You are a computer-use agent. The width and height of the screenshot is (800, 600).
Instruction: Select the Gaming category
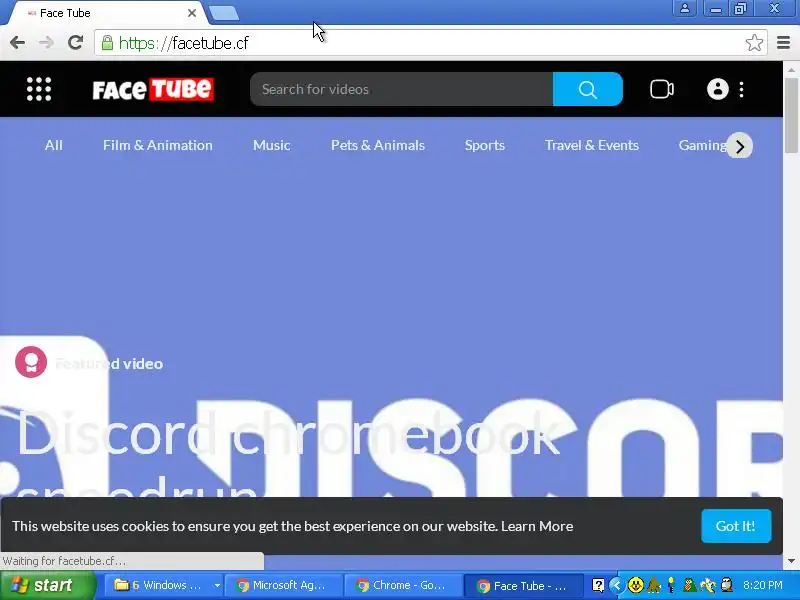(702, 145)
